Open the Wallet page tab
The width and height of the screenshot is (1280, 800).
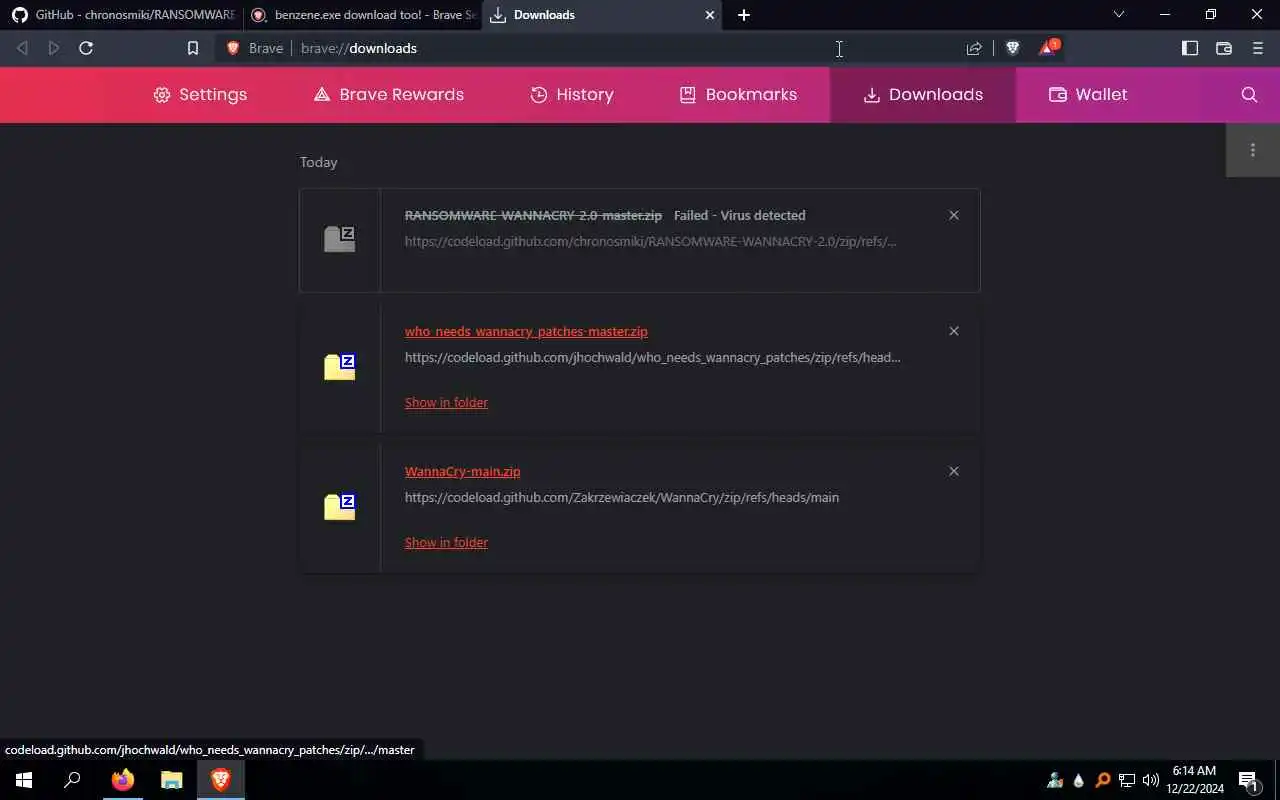tap(1088, 94)
